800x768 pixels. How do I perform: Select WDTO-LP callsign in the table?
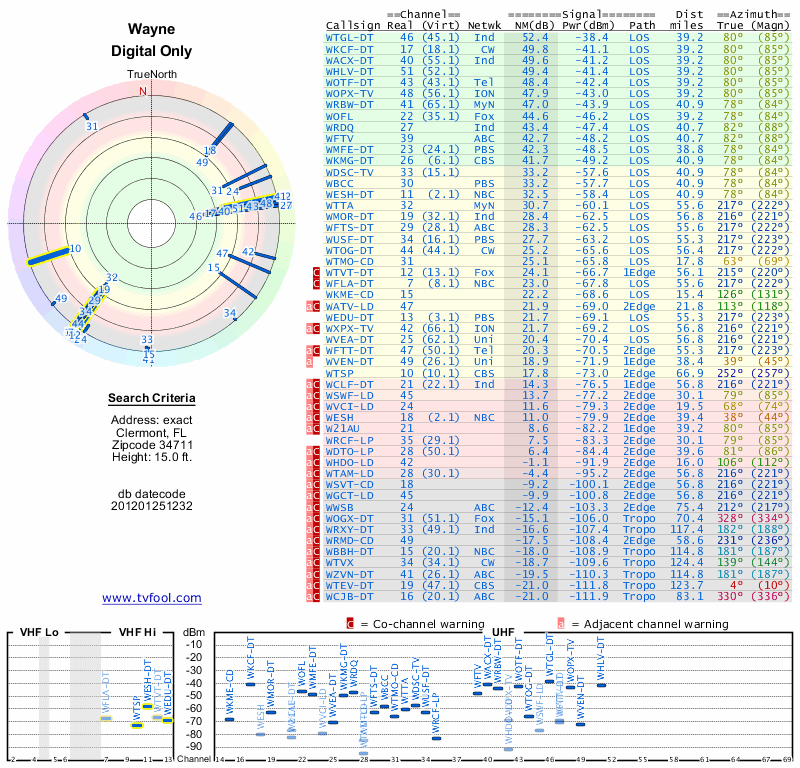[x=349, y=452]
